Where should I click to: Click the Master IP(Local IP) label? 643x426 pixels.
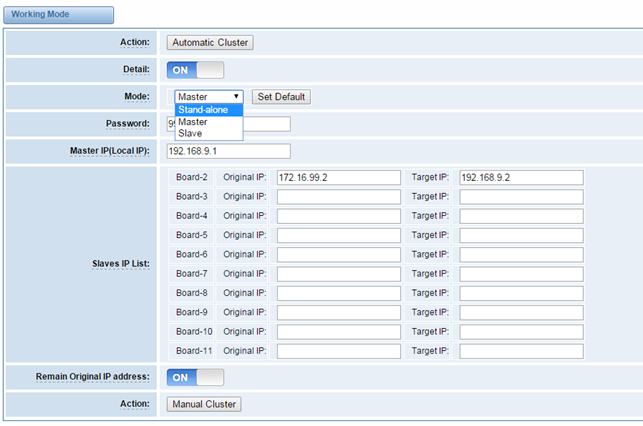tap(109, 151)
